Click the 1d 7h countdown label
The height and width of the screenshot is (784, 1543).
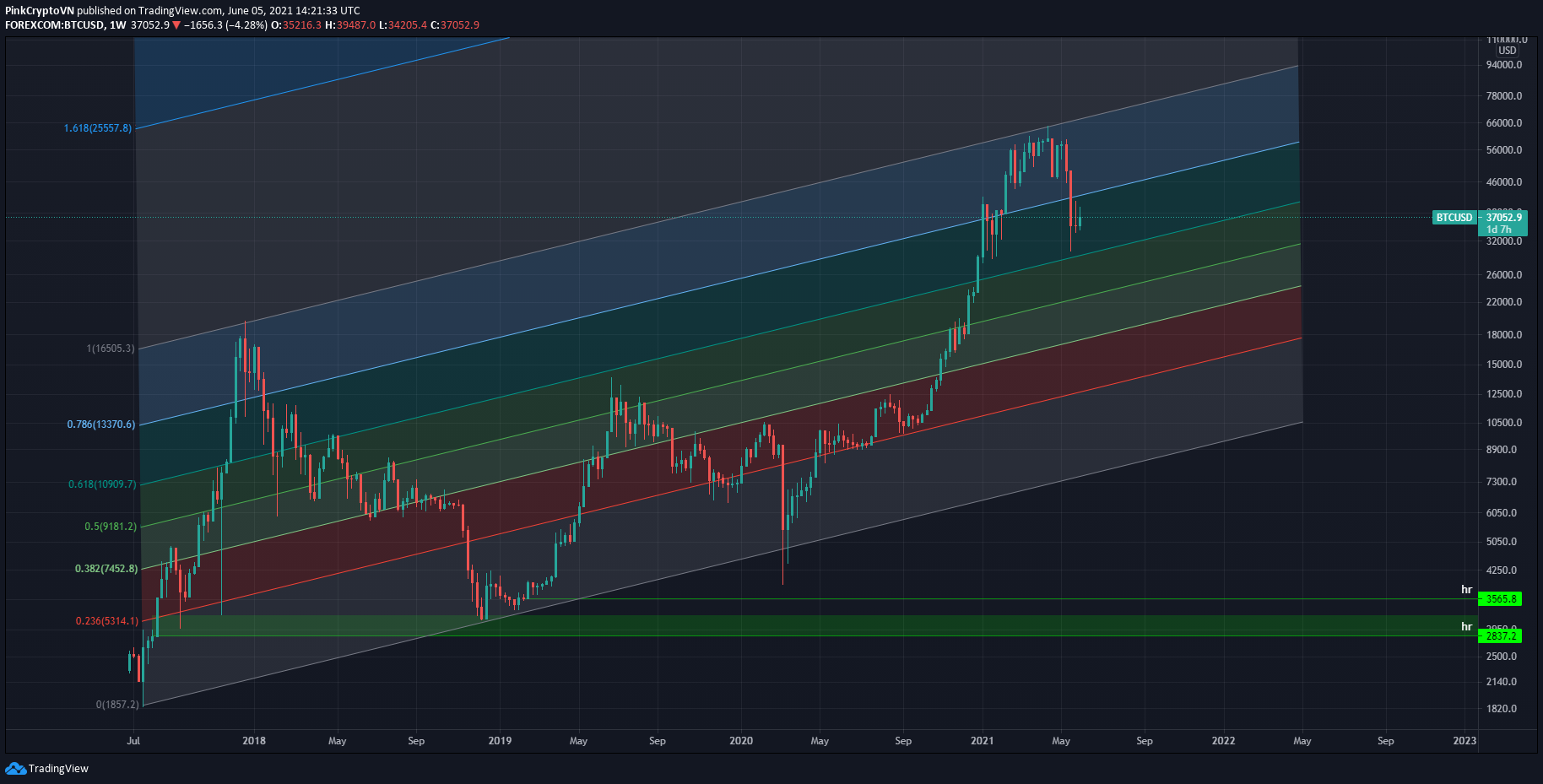1499,230
